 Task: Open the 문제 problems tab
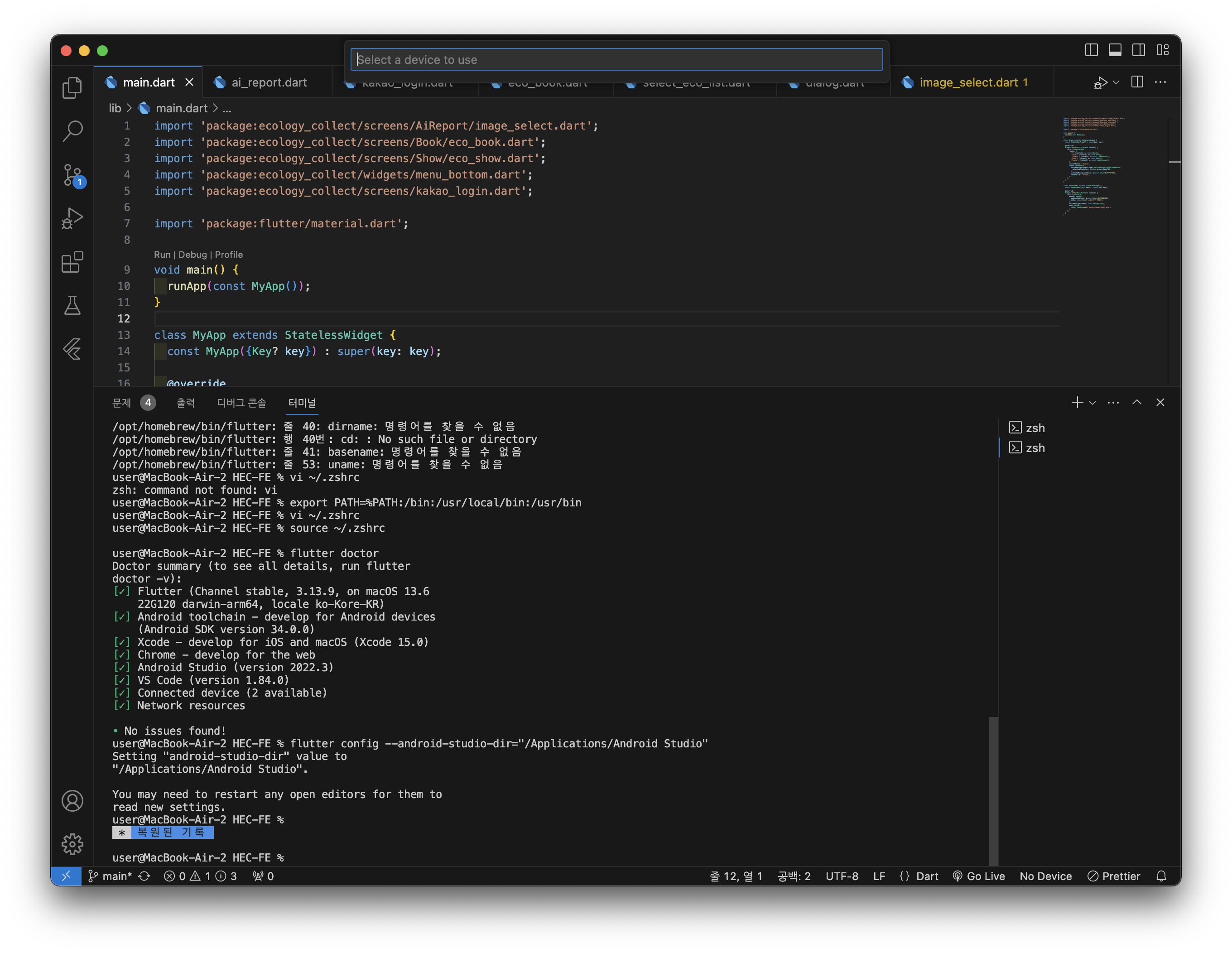[134, 402]
